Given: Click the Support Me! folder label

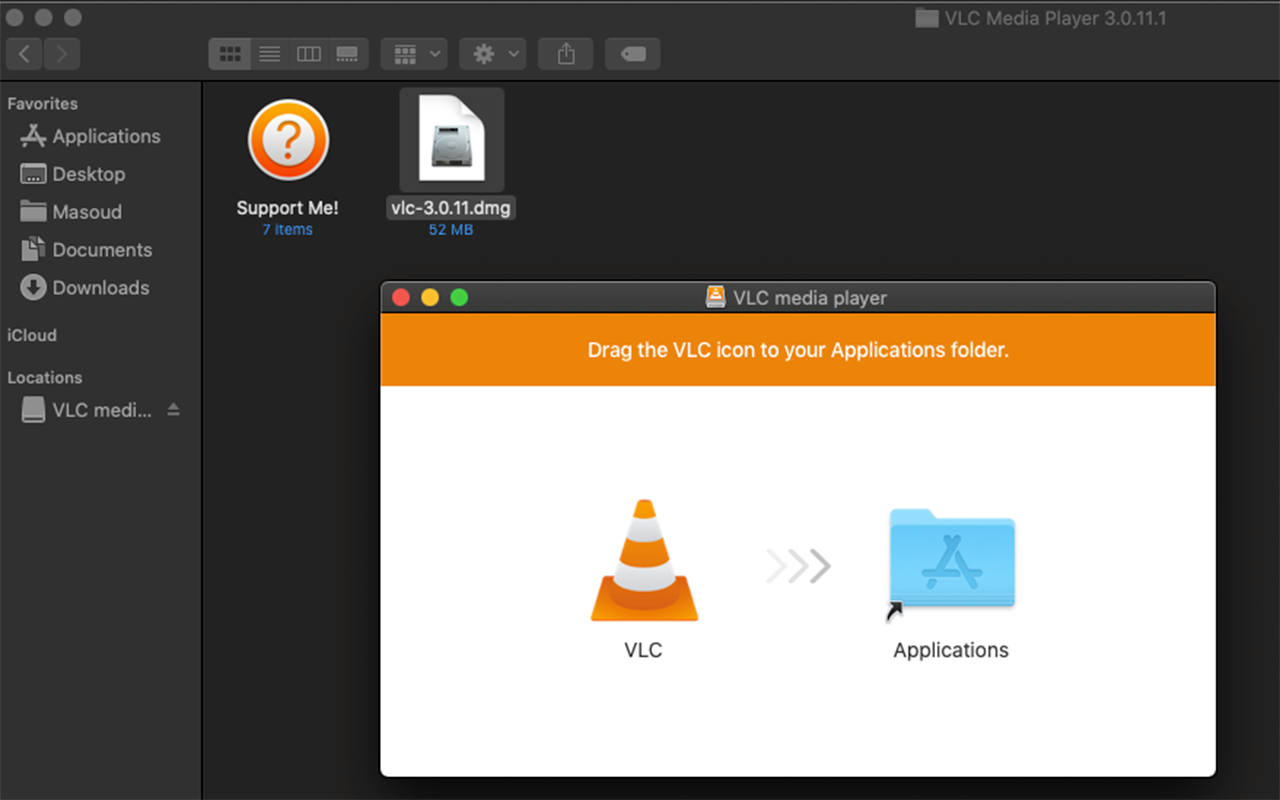Looking at the screenshot, I should [x=288, y=208].
